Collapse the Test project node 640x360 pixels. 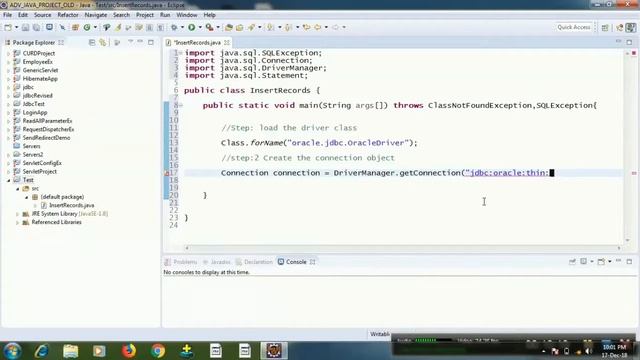[x=9, y=180]
